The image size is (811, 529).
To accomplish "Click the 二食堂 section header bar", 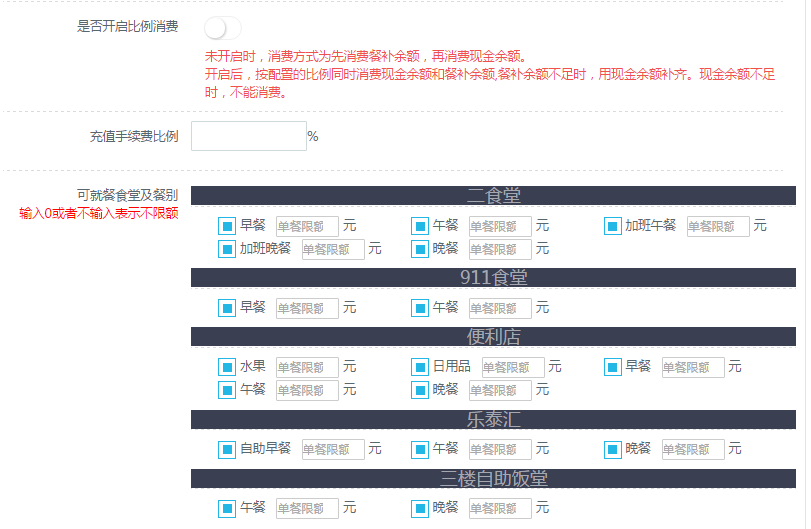I will [493, 195].
